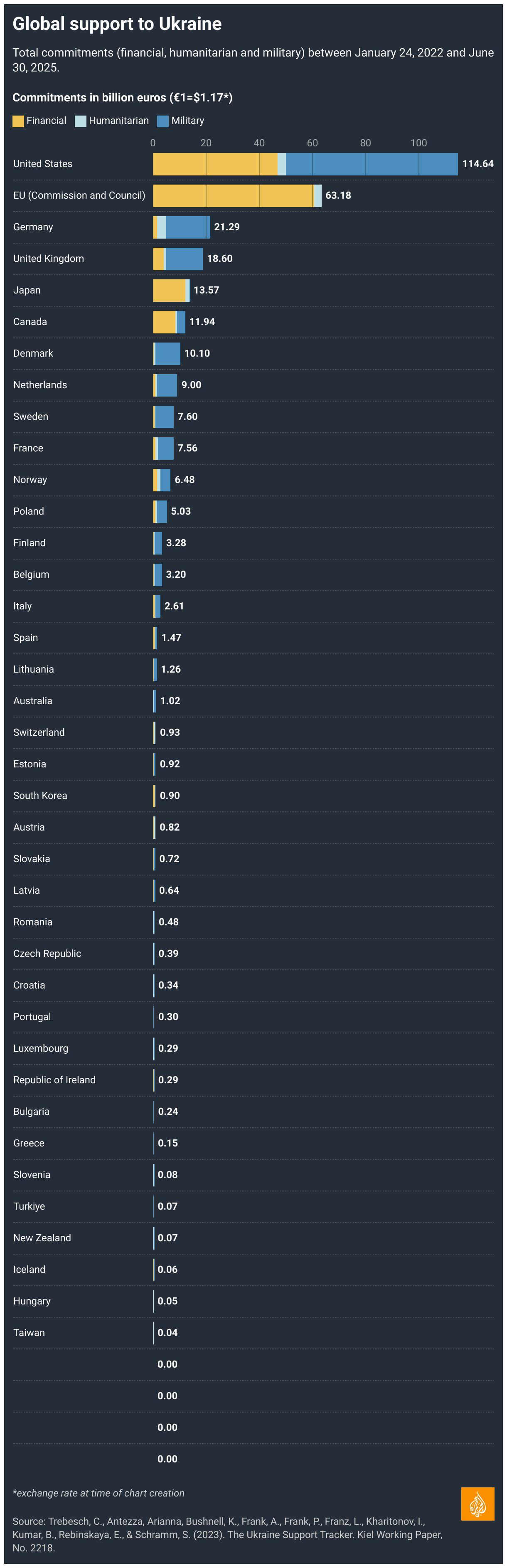The image size is (507, 1568).
Task: Click the light Humanitarian legend swatch
Action: 80,121
